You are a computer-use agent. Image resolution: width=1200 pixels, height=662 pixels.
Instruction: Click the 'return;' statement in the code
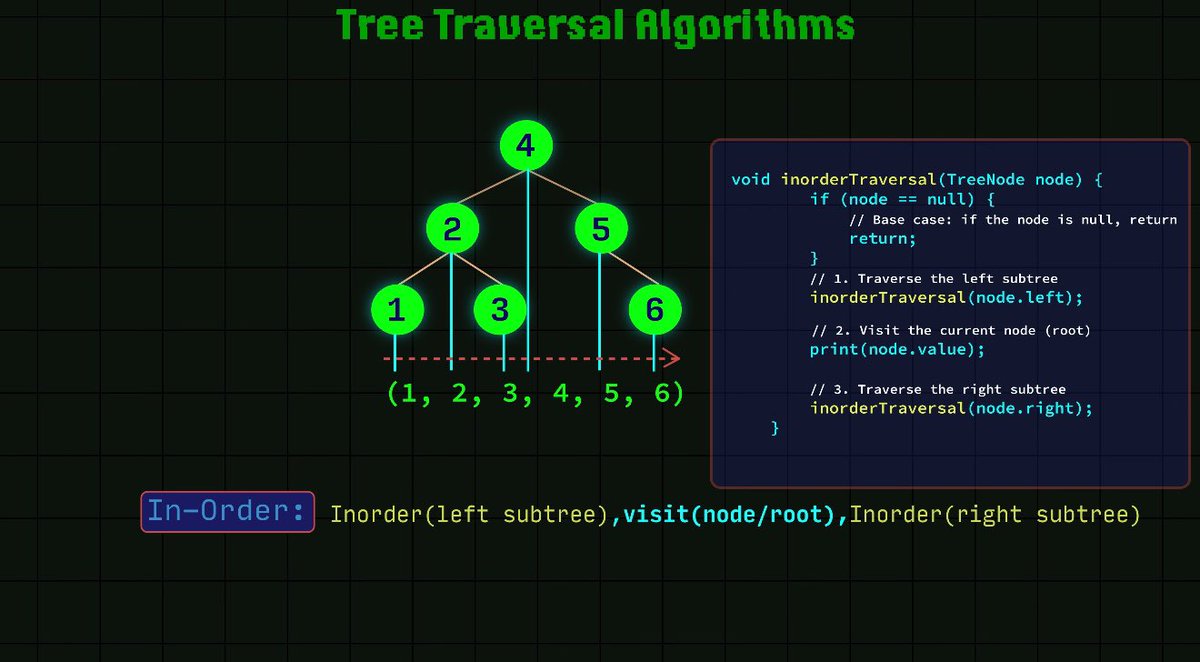click(x=882, y=239)
